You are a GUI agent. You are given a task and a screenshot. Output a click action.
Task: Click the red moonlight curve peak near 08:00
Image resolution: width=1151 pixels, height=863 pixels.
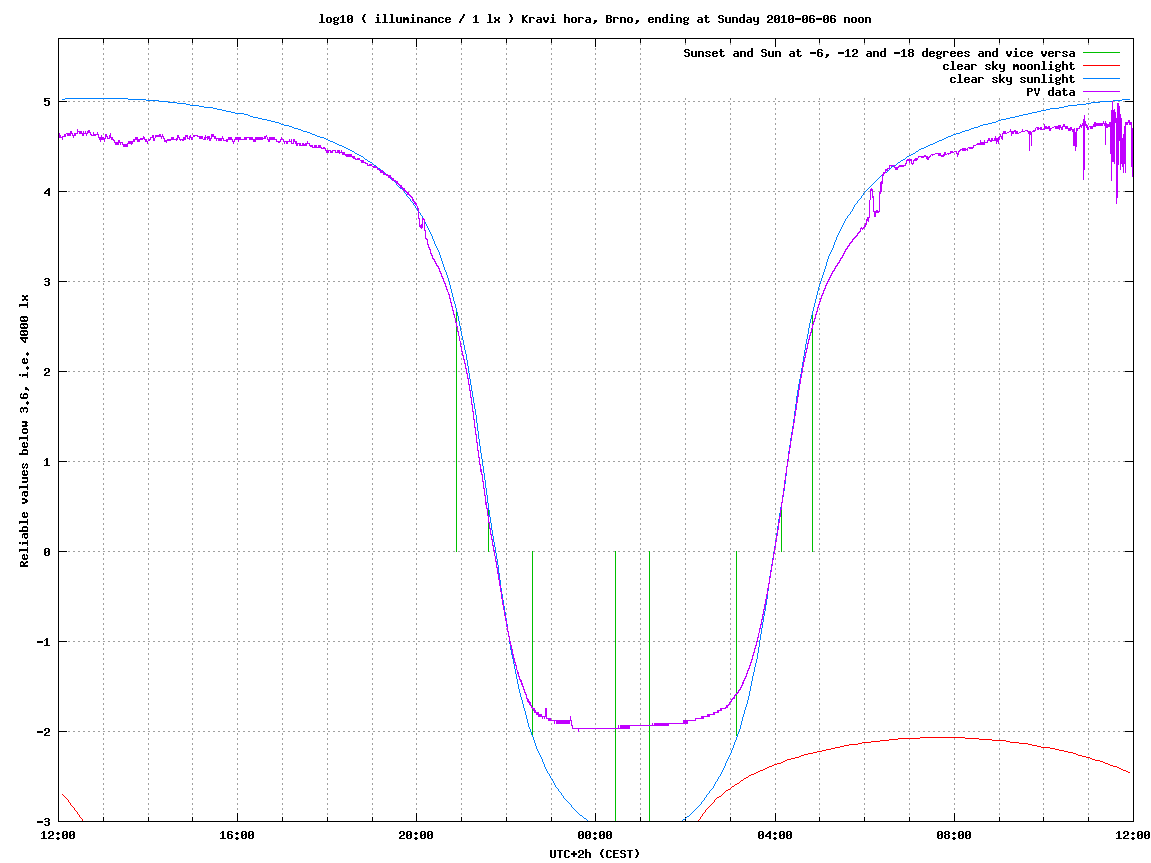coord(943,738)
